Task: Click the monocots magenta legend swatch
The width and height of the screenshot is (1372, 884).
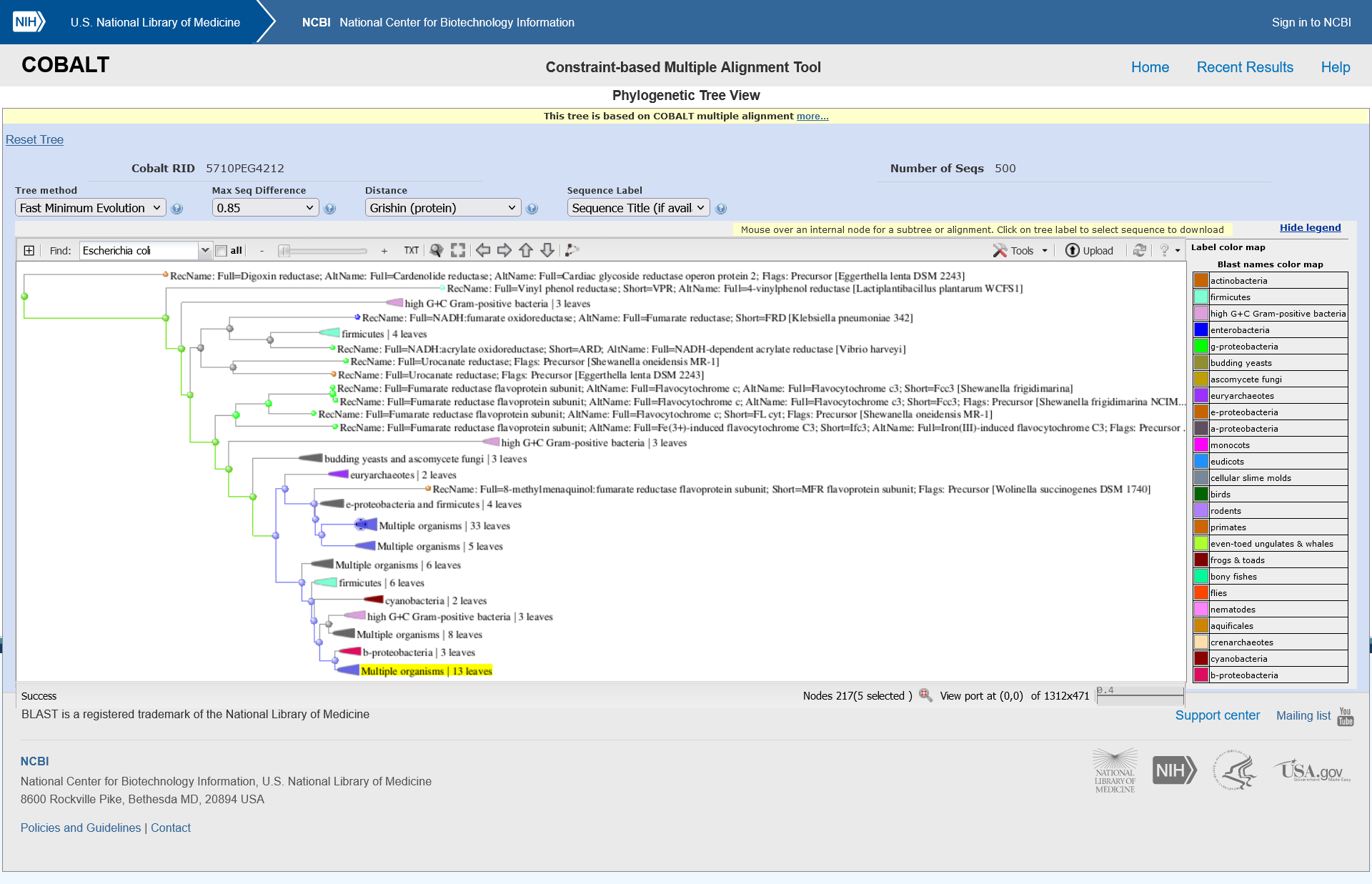Action: pyautogui.click(x=1200, y=445)
